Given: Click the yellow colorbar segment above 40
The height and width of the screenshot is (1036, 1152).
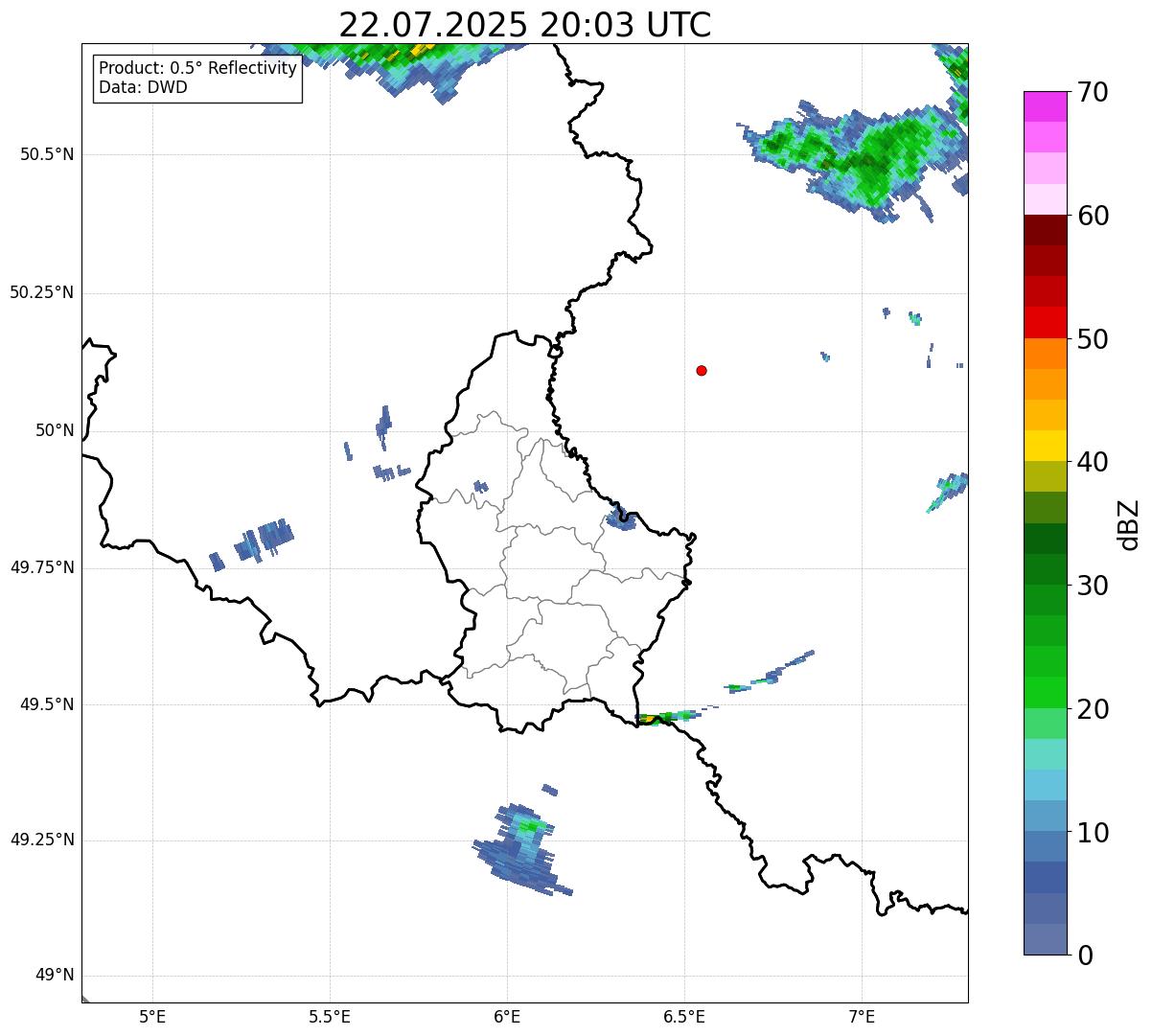Looking at the screenshot, I should [x=1046, y=446].
